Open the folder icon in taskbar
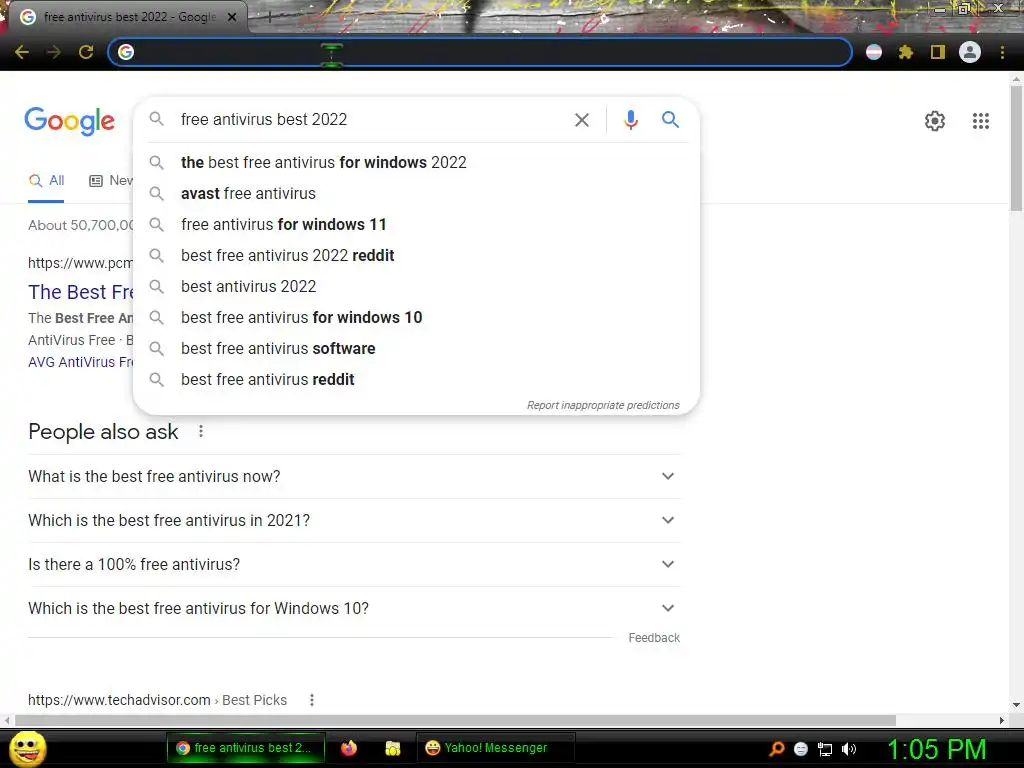 click(392, 748)
